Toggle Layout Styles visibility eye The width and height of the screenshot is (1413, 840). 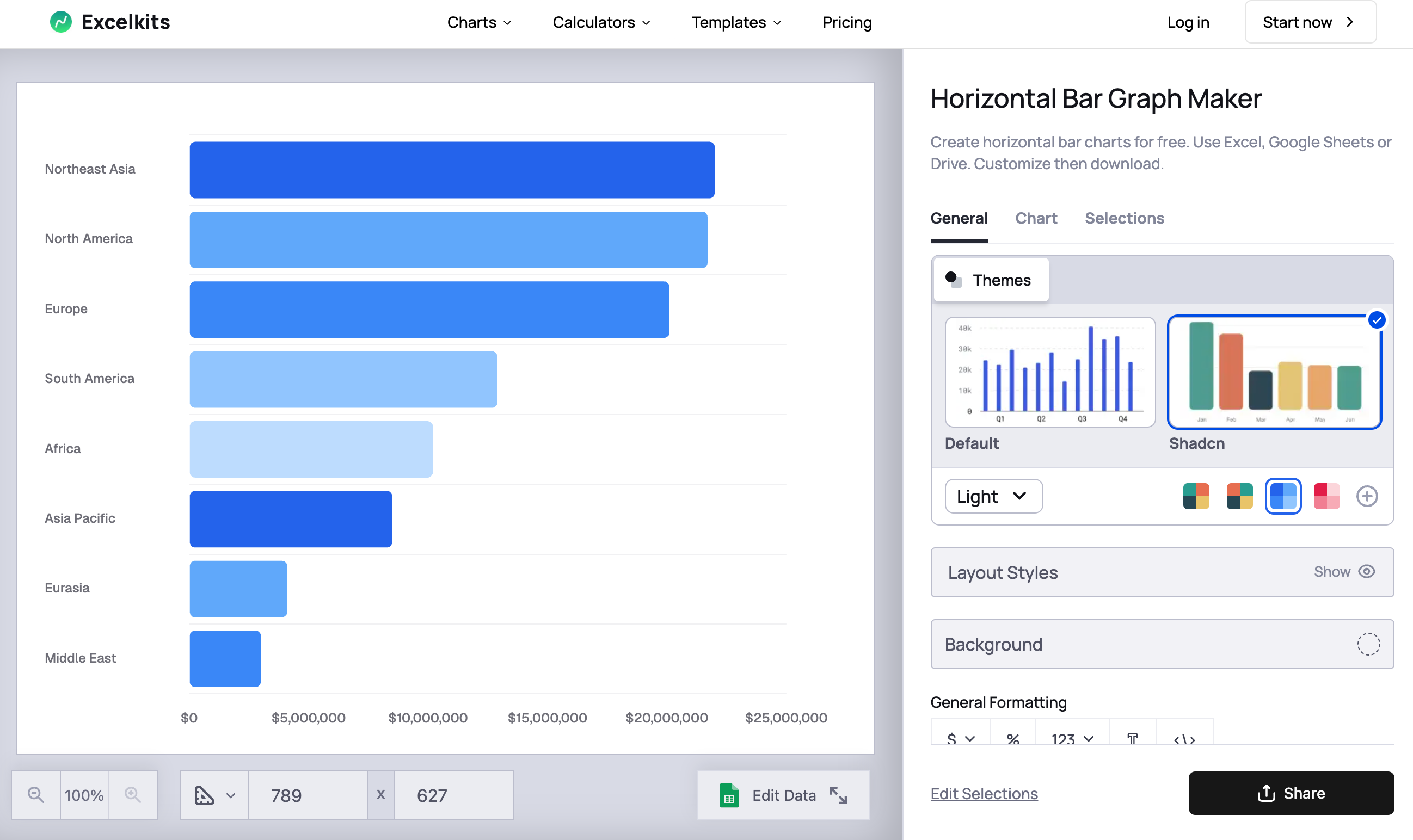(1367, 572)
